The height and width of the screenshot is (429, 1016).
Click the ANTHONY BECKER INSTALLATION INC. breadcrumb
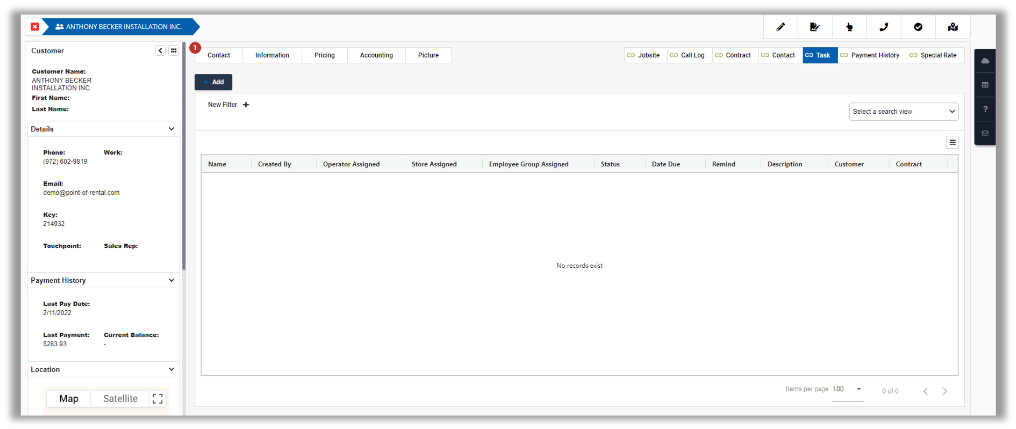(122, 27)
